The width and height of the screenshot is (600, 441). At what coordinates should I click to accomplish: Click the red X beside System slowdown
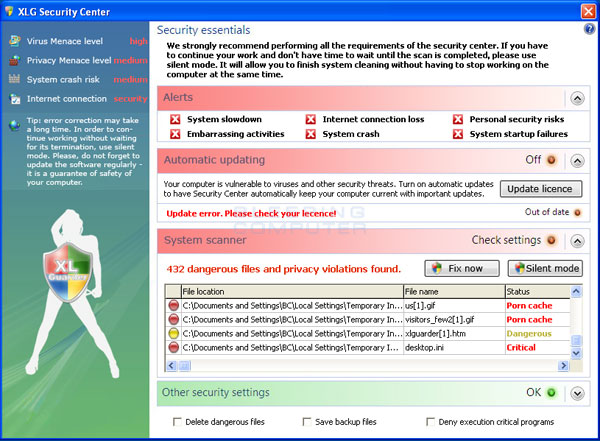pyautogui.click(x=175, y=119)
